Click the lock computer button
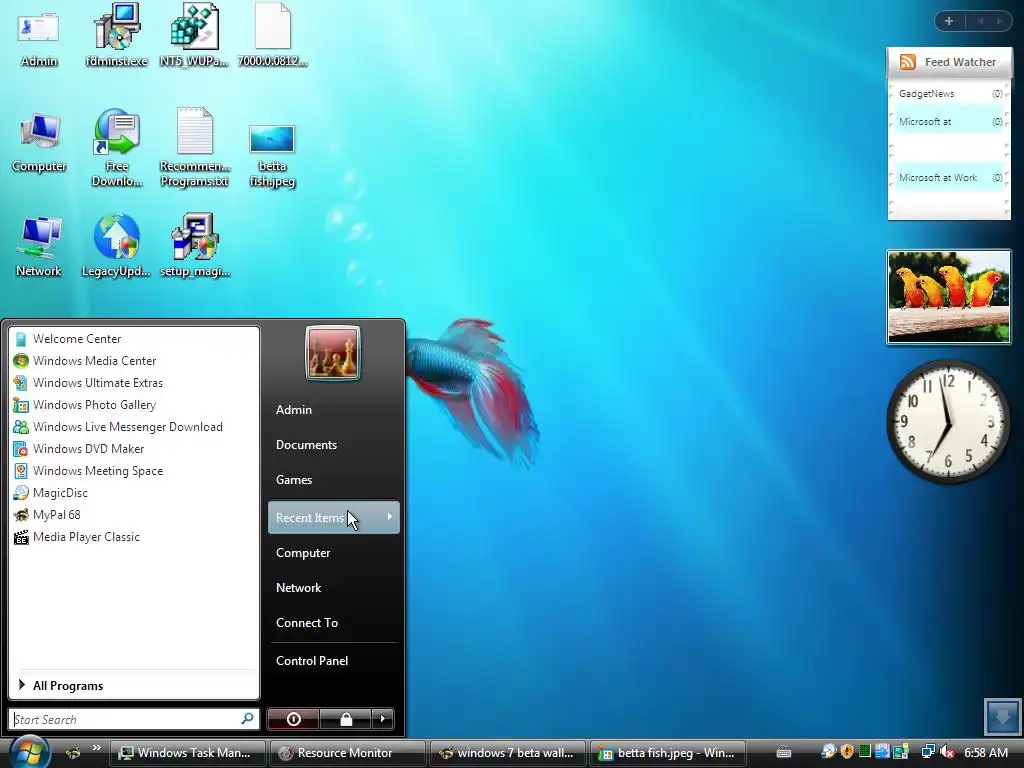The width and height of the screenshot is (1024, 768). tap(345, 719)
